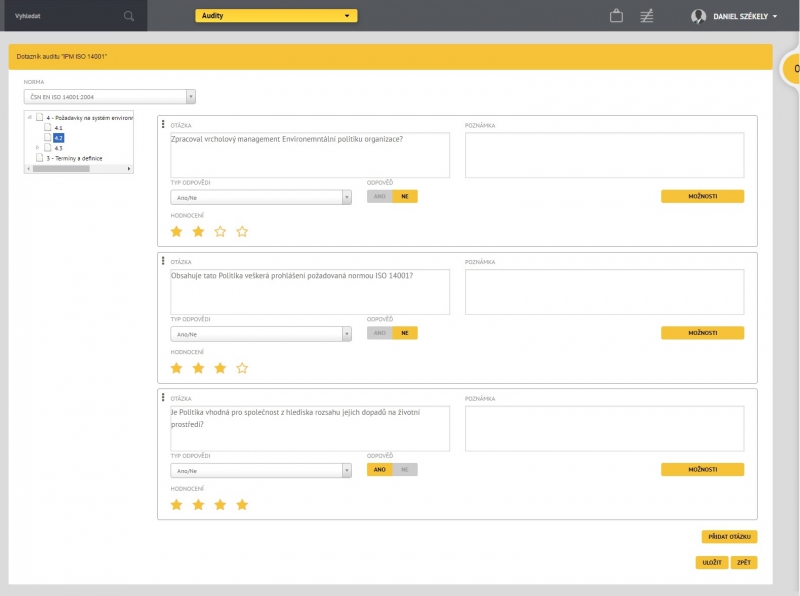
Task: Open the shopping bag icon in header
Action: 616,16
